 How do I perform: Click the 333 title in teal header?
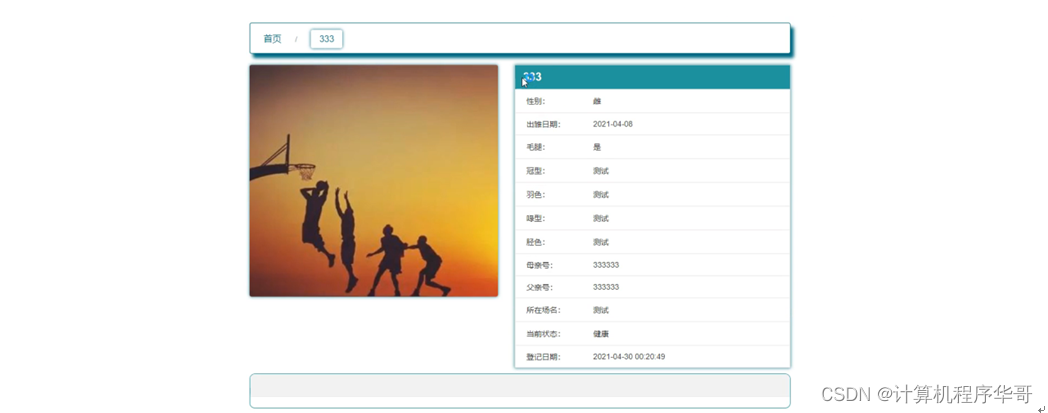click(532, 77)
